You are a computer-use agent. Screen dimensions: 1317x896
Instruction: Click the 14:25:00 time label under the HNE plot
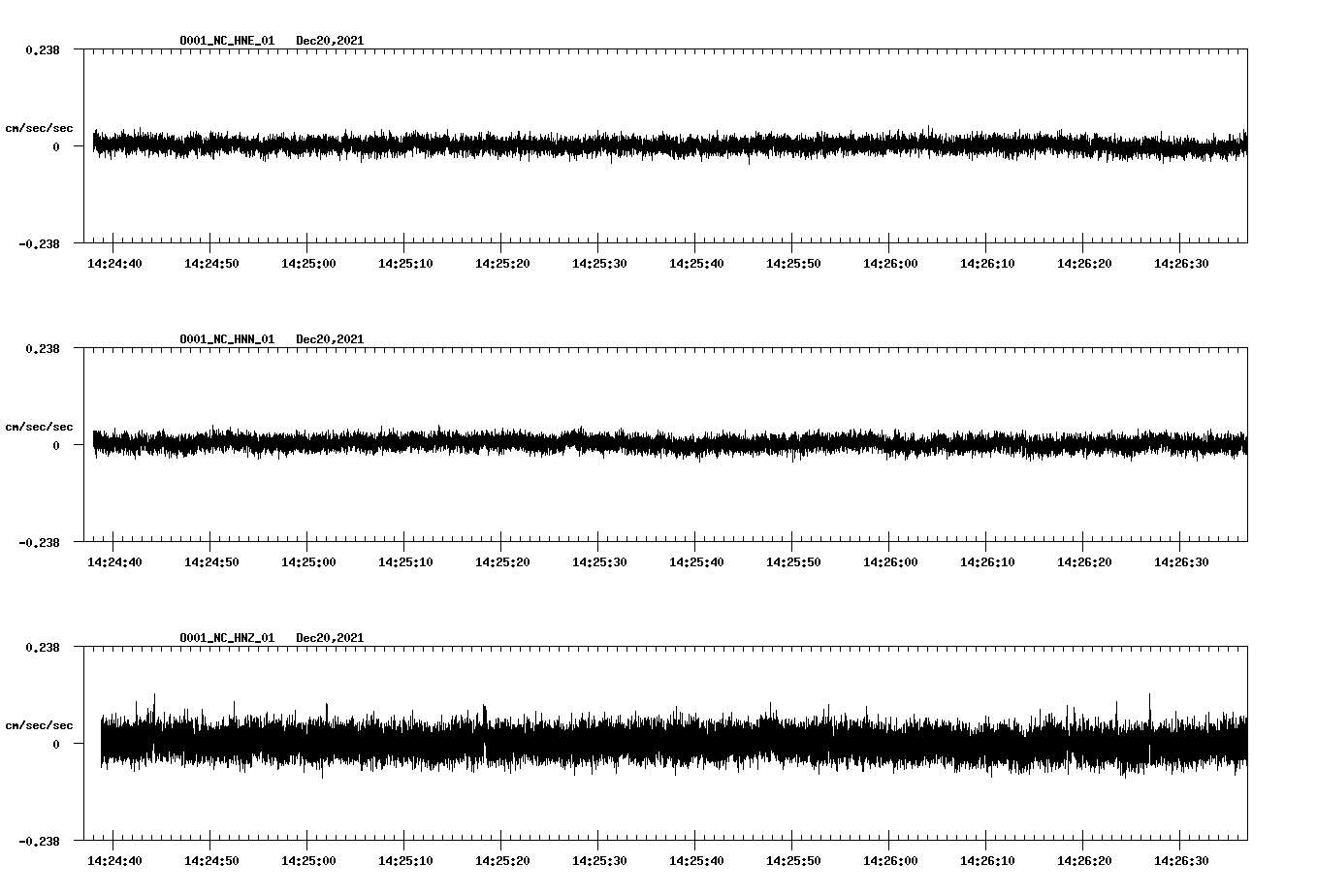pyautogui.click(x=308, y=264)
